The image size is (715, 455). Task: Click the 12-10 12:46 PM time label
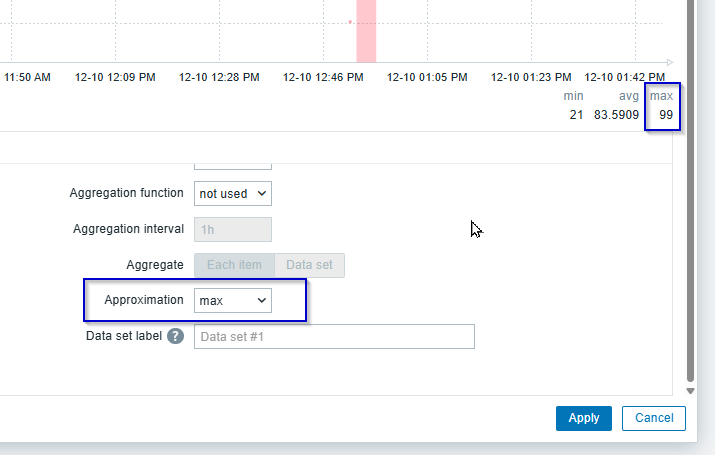(321, 77)
